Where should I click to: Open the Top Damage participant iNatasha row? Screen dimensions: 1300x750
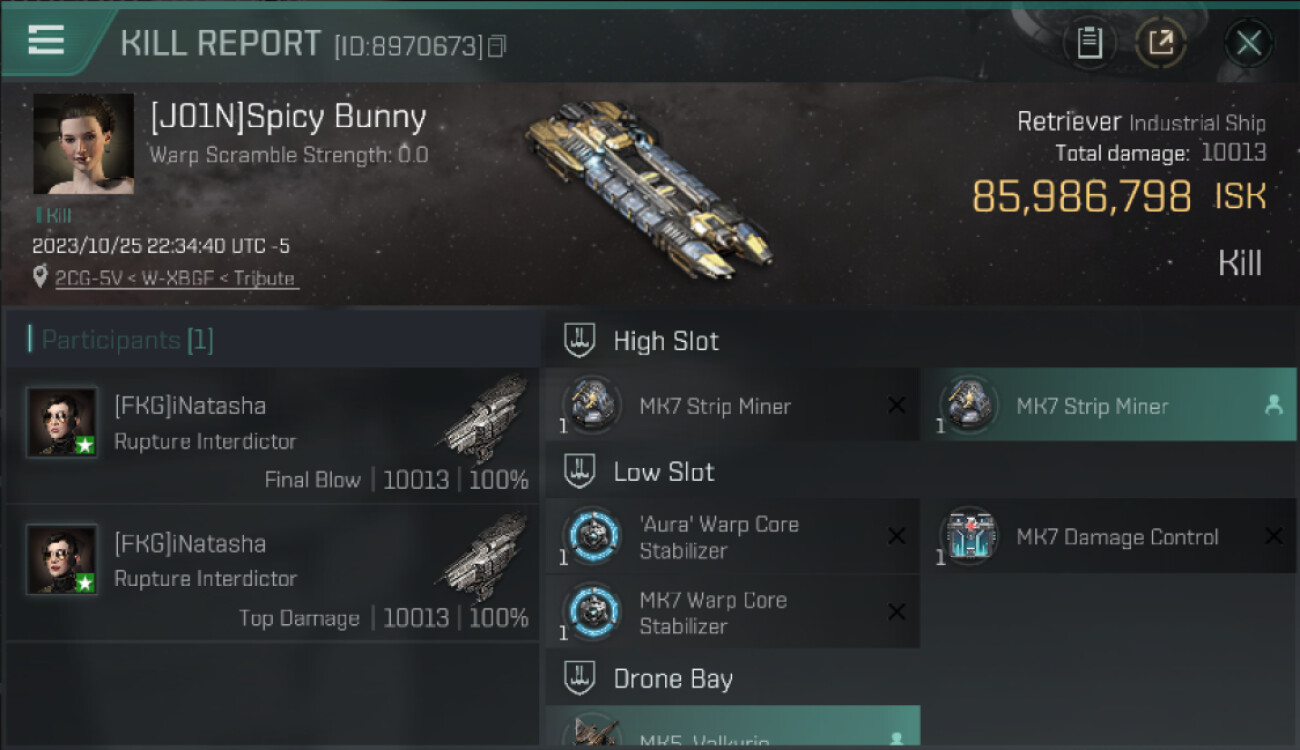pos(272,573)
